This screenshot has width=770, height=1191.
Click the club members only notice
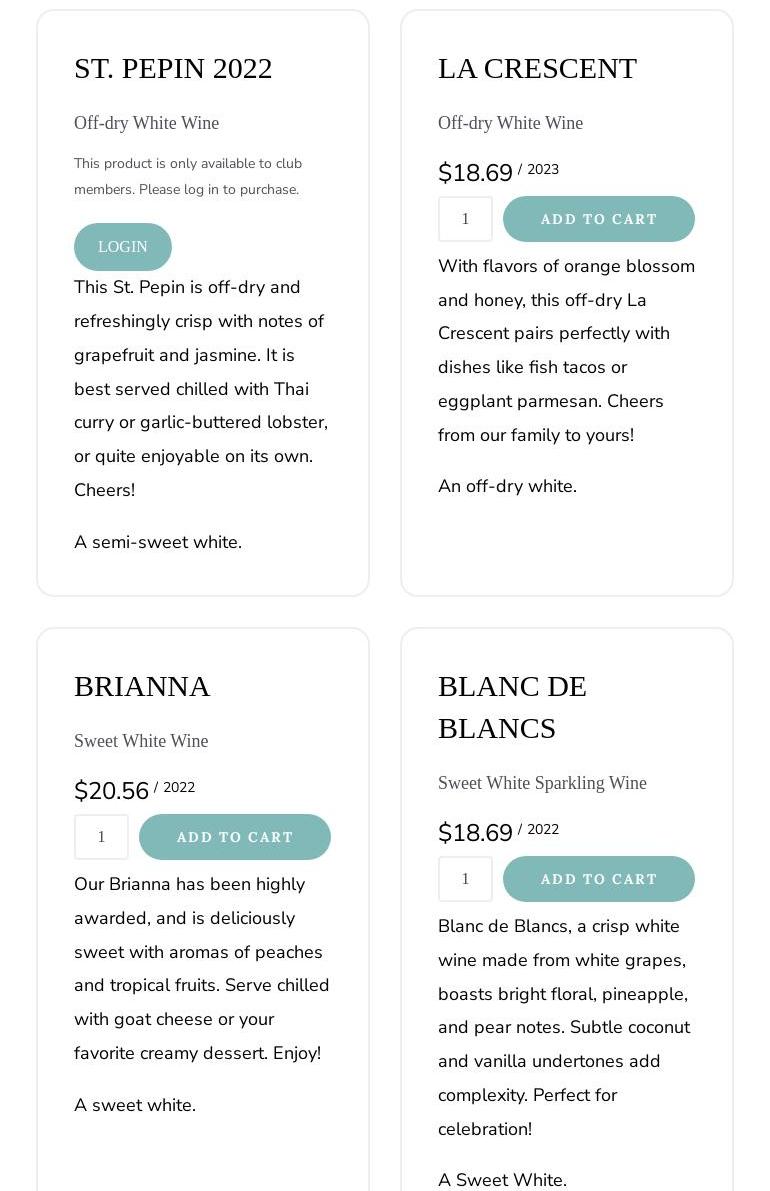pos(188,176)
